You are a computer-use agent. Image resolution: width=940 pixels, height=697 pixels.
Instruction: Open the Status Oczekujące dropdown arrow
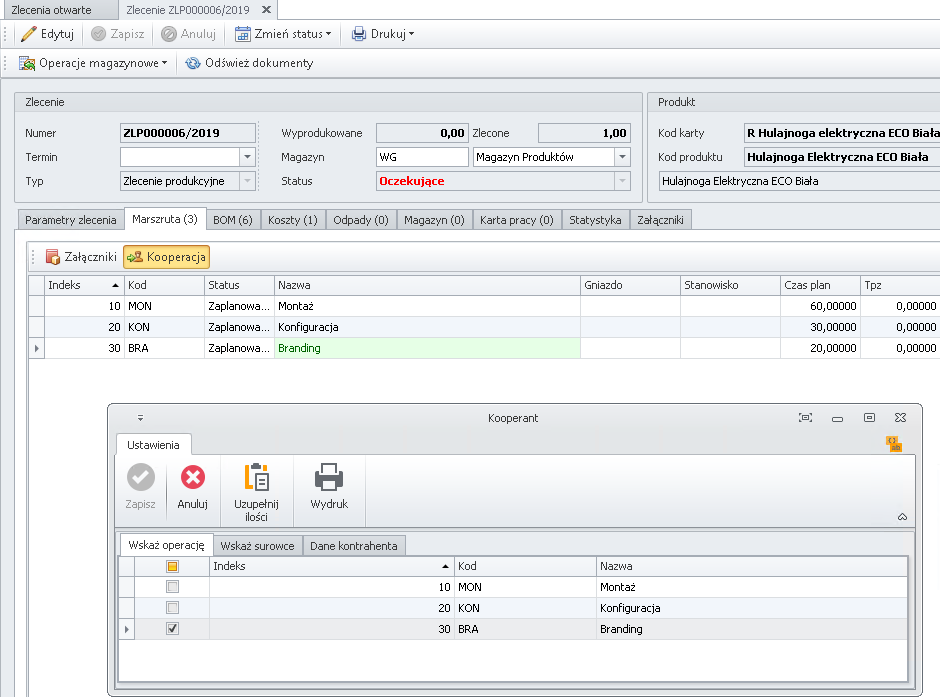[622, 181]
